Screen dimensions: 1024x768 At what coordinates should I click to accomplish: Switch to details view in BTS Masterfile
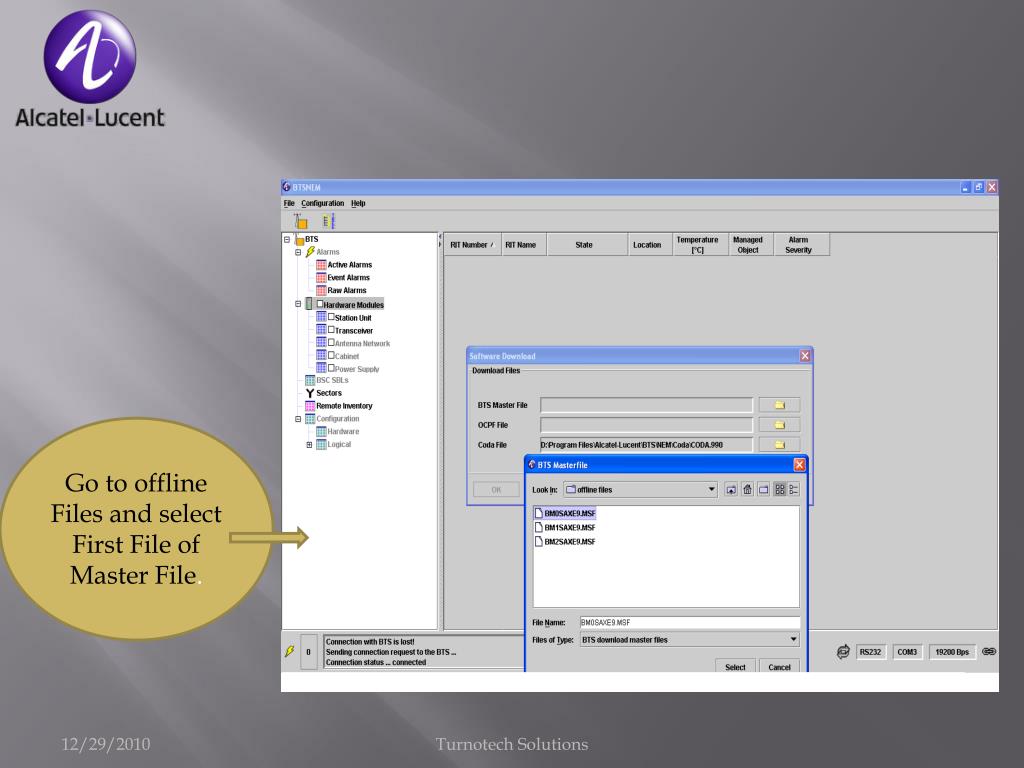click(793, 489)
